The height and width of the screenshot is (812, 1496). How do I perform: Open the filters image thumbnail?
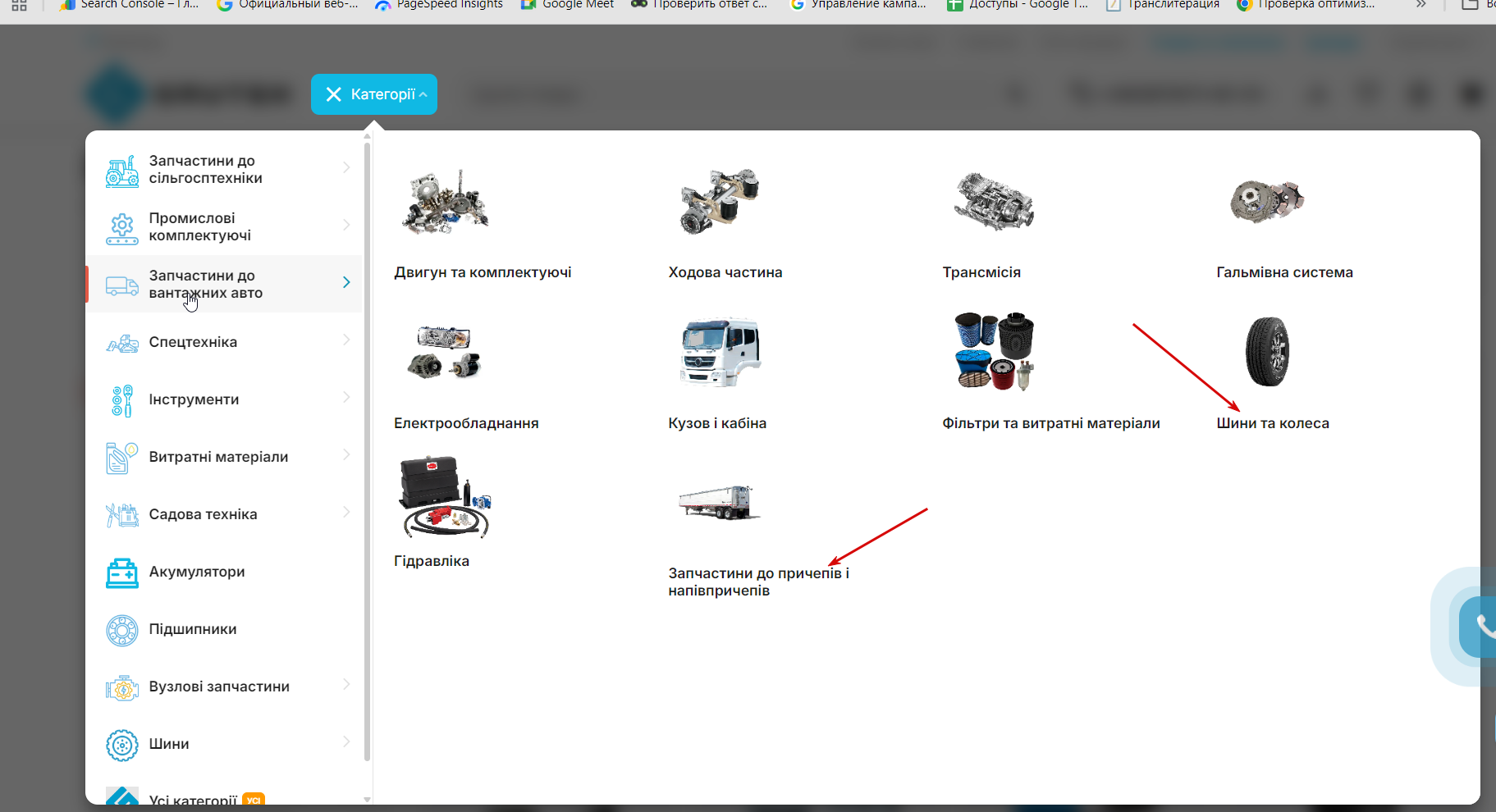click(995, 351)
